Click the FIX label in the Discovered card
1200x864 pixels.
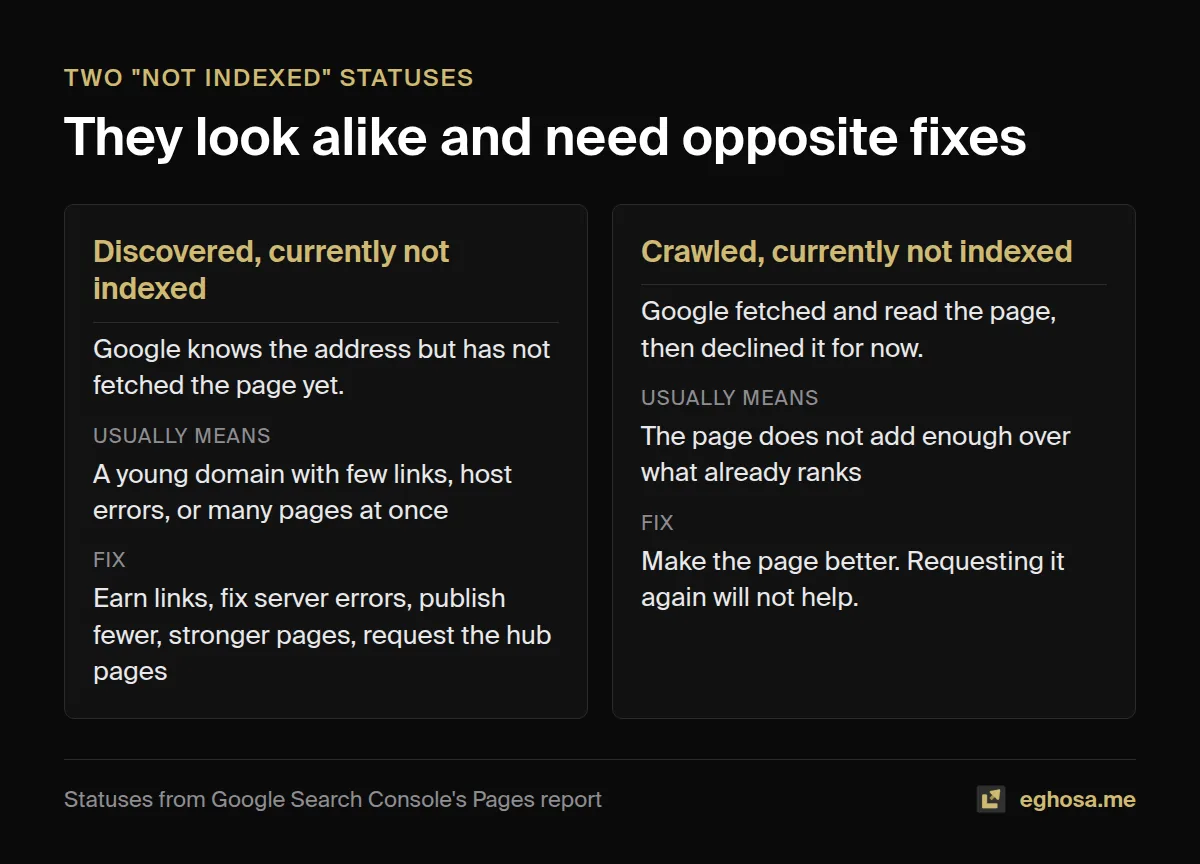(109, 560)
